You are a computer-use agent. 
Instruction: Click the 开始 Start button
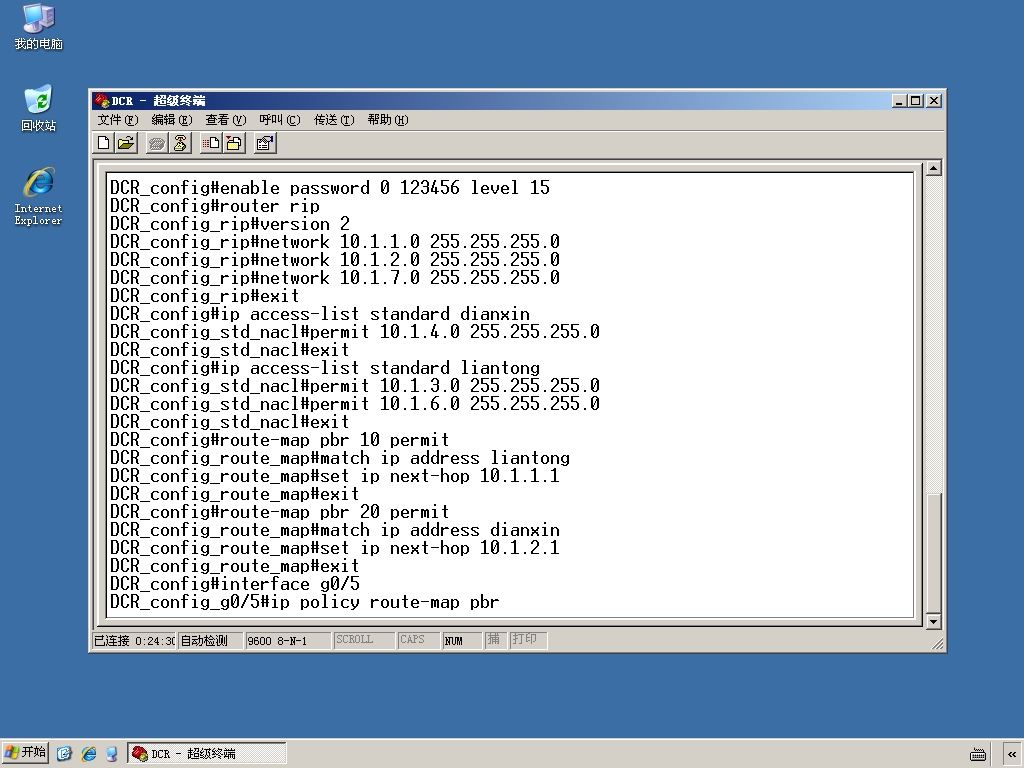(x=25, y=753)
